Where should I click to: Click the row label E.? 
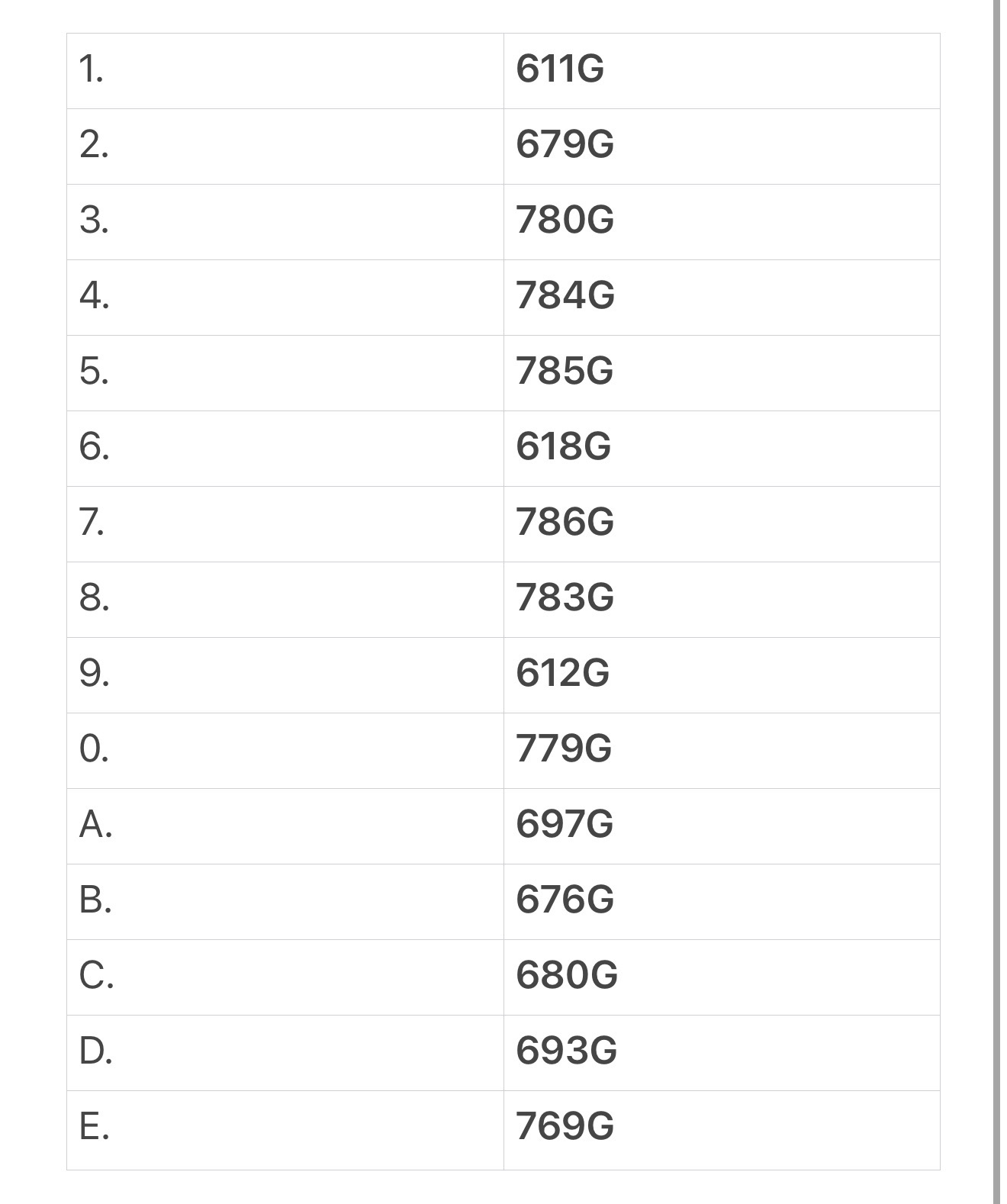click(94, 1126)
